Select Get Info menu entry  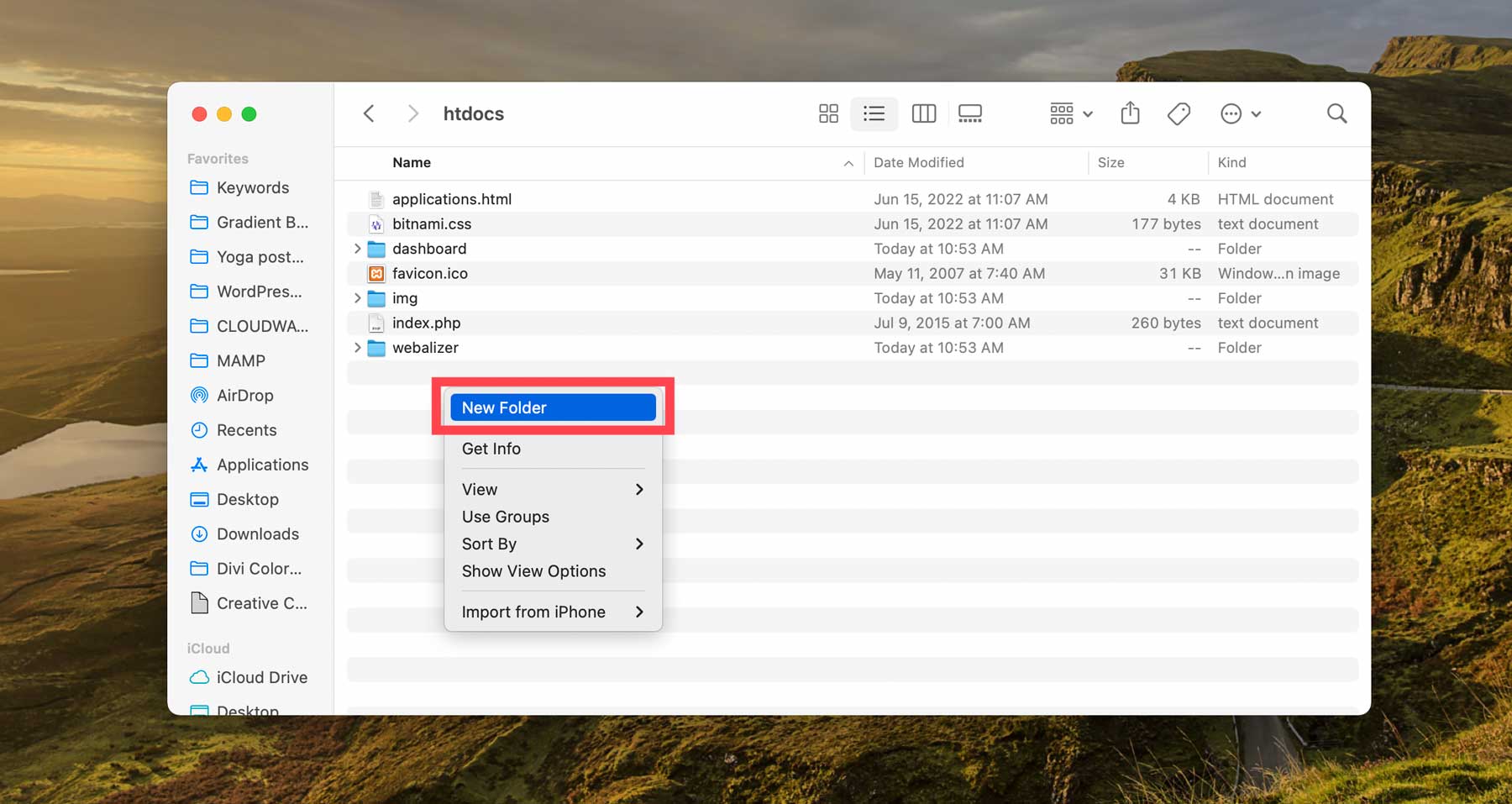(x=491, y=449)
